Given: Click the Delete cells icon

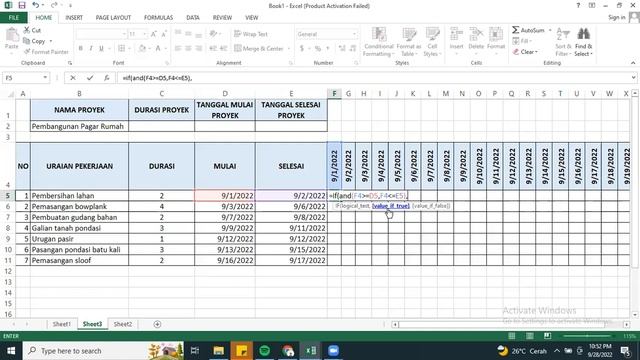Looking at the screenshot, I should click(476, 34).
